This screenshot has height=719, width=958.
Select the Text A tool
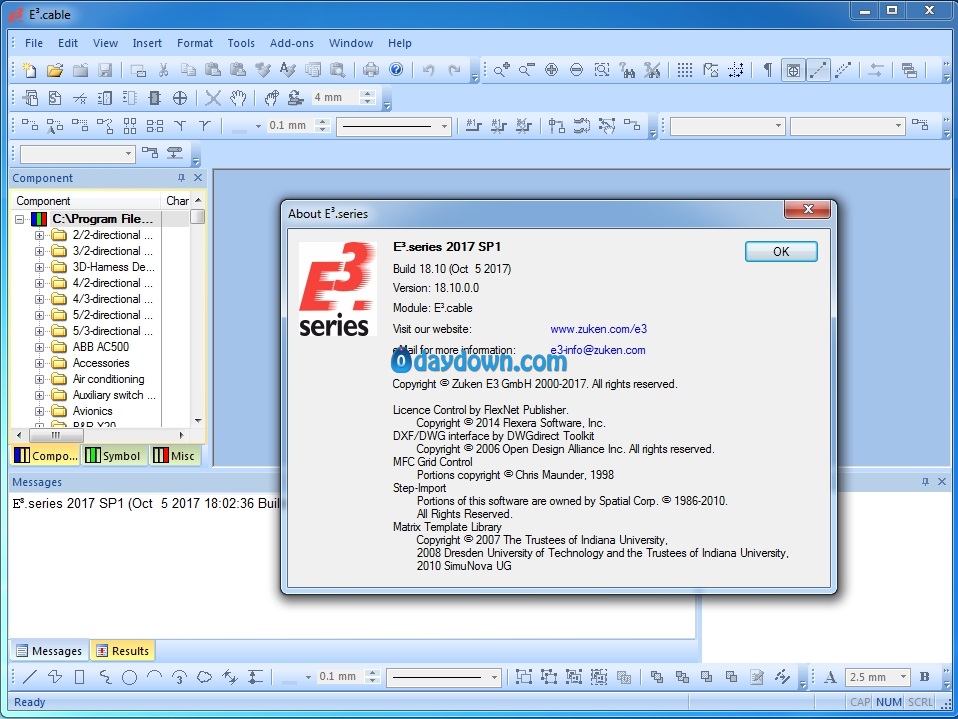[x=830, y=677]
